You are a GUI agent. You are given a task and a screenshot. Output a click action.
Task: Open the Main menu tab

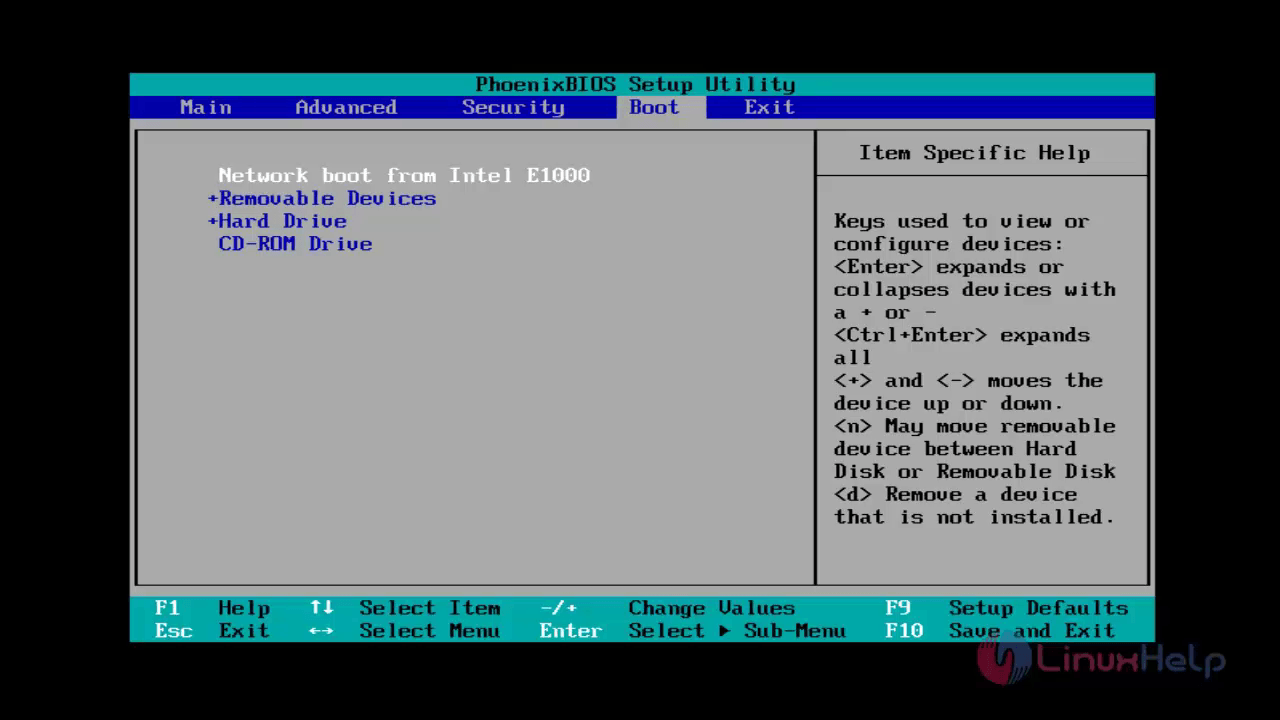click(x=205, y=107)
